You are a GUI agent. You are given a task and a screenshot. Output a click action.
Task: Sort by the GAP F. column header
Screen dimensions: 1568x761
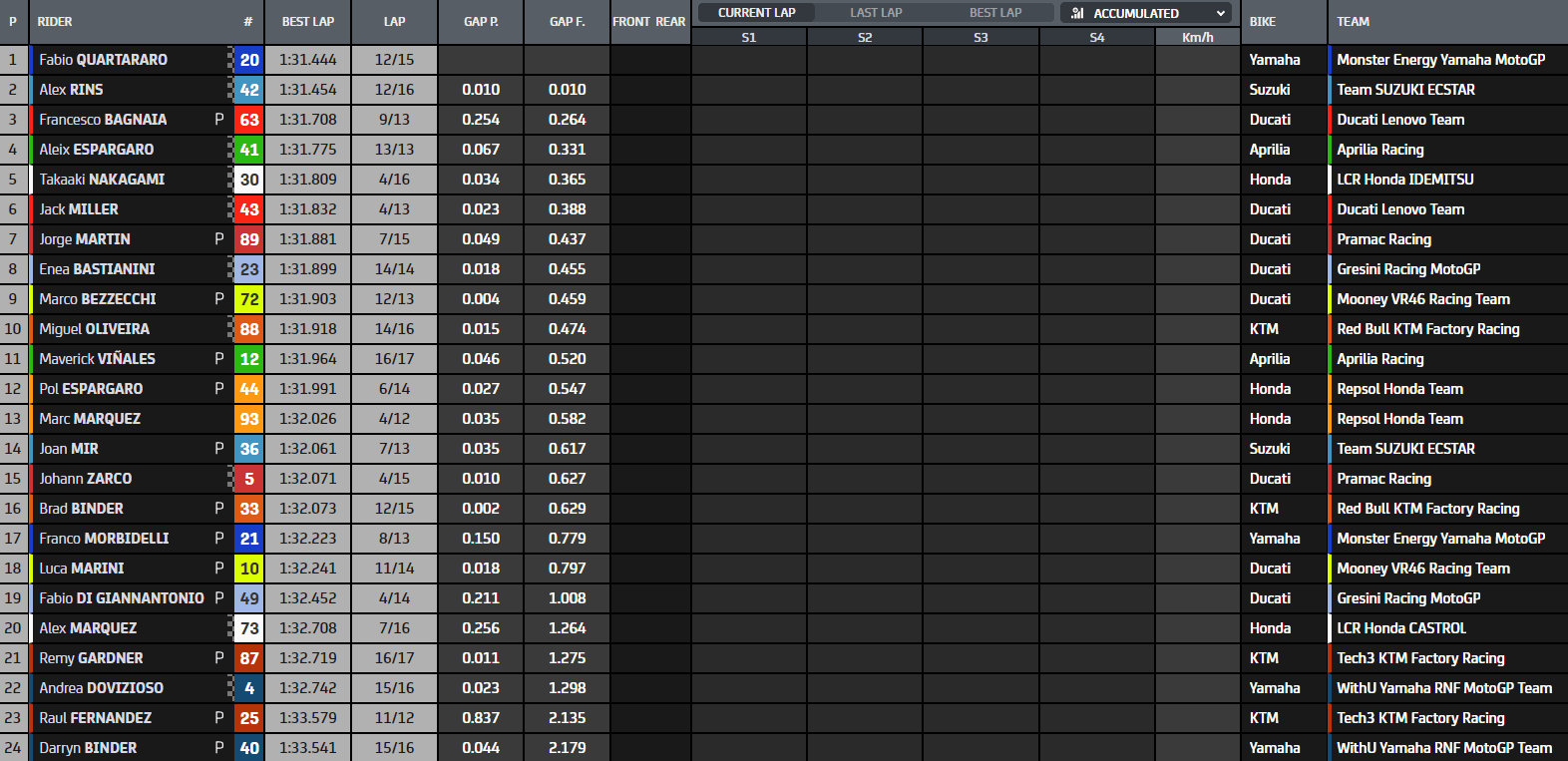point(567,22)
